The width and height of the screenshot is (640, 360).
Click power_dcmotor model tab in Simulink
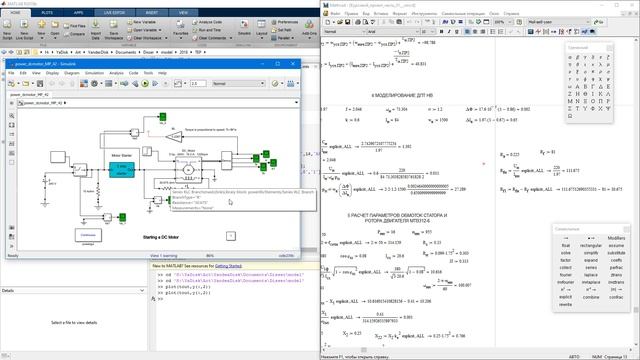tap(29, 94)
